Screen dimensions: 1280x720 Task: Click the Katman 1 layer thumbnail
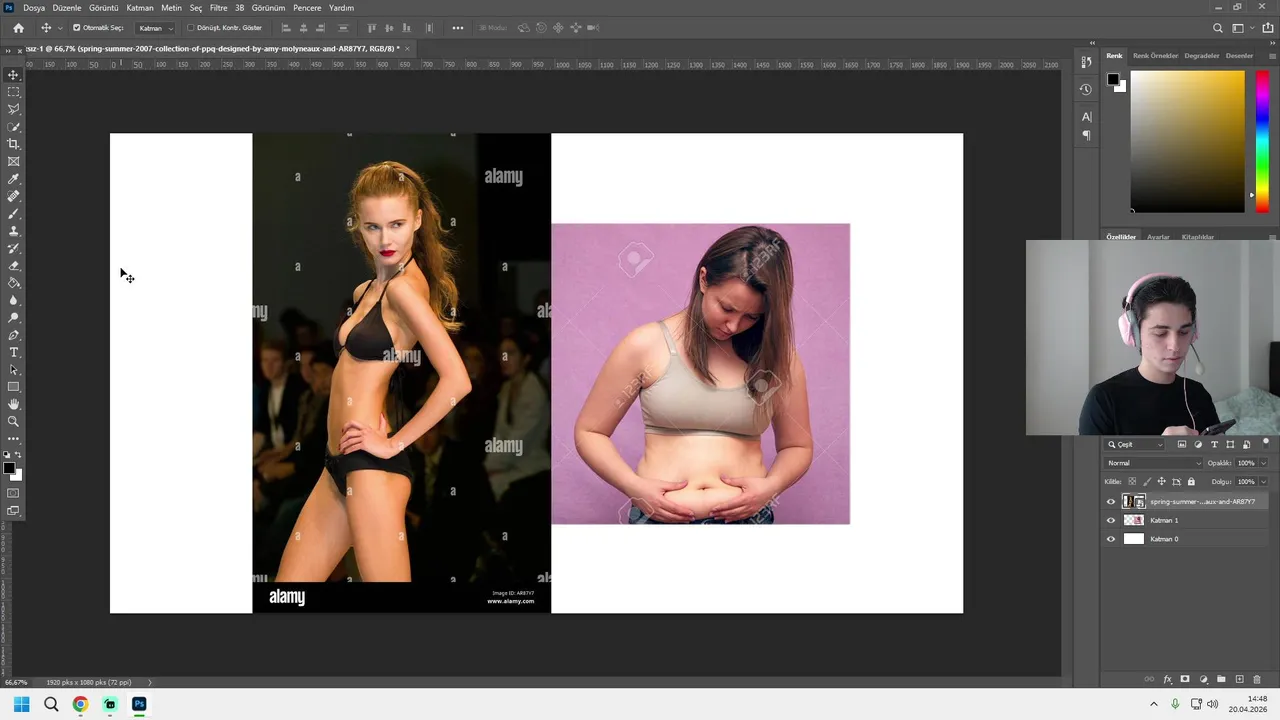point(1134,520)
